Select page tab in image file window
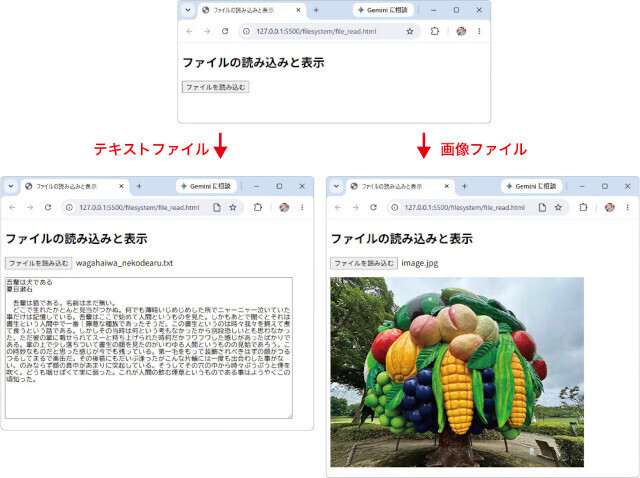640x478 pixels. click(x=400, y=187)
